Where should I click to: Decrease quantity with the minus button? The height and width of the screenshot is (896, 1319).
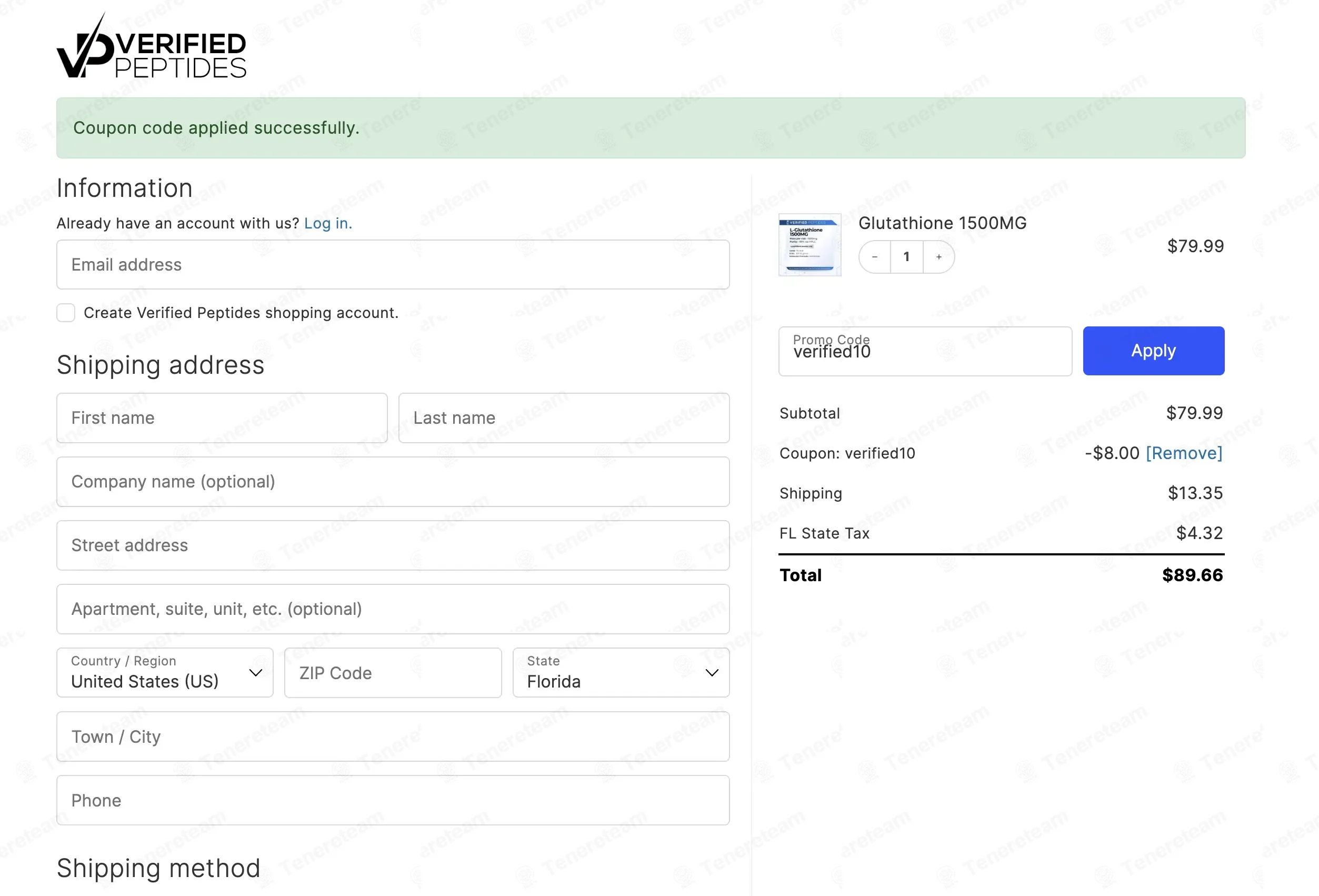tap(875, 257)
